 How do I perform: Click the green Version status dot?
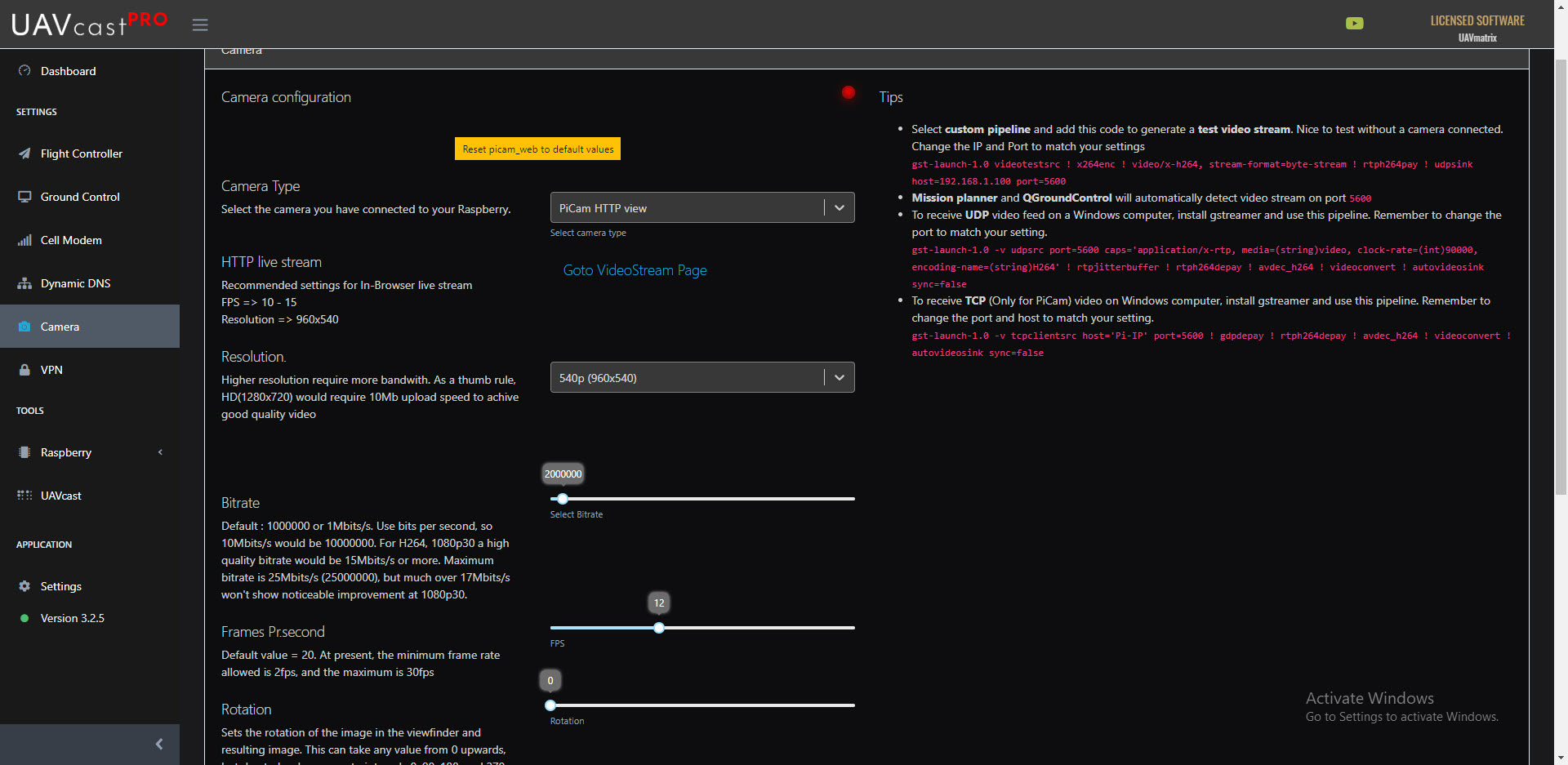24,618
